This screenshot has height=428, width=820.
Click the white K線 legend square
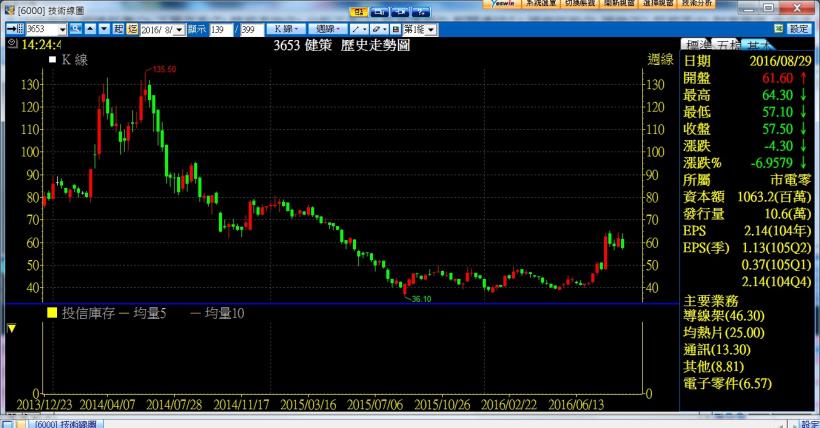pyautogui.click(x=52, y=60)
